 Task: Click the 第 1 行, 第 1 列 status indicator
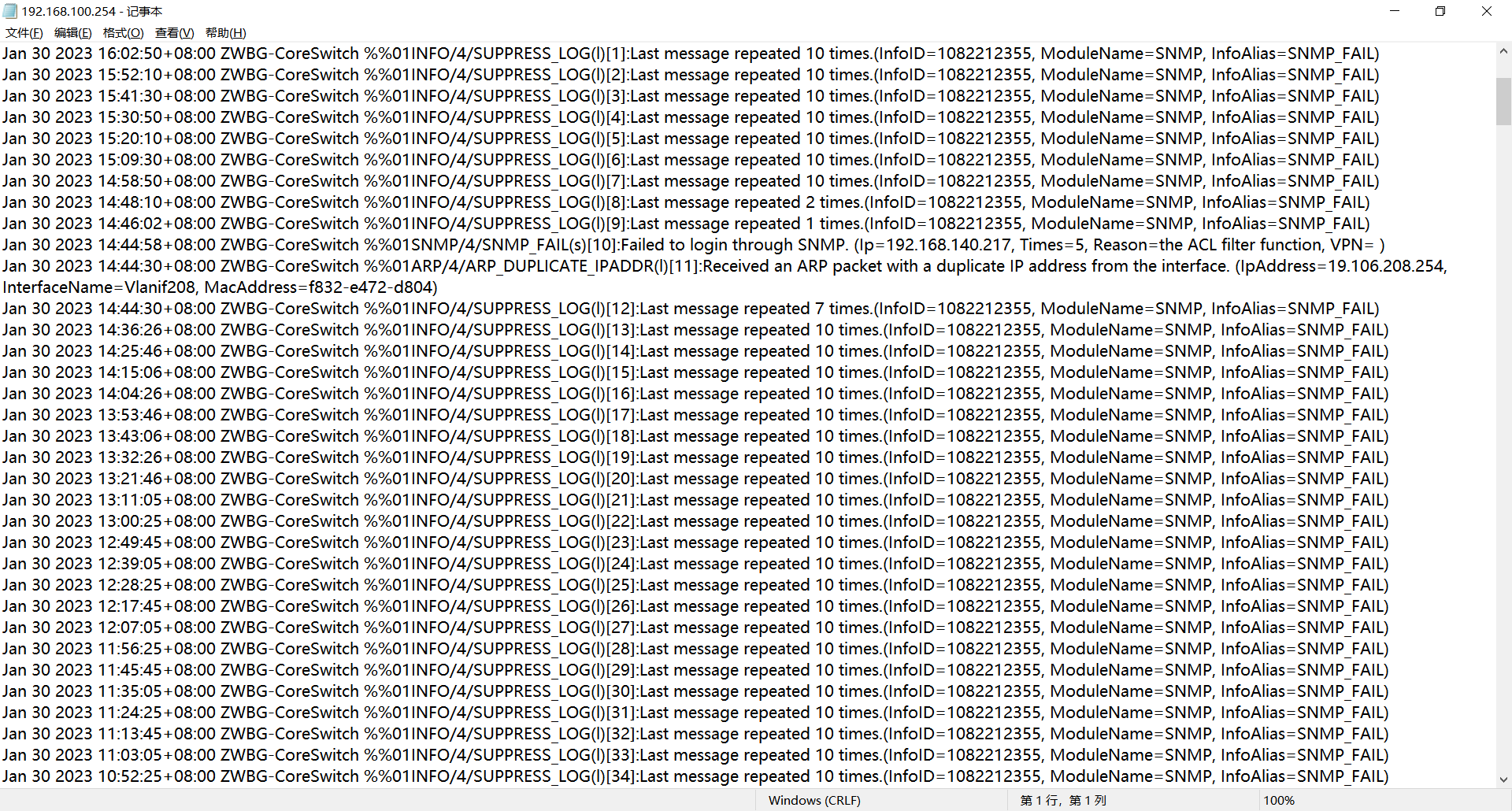[x=1063, y=800]
